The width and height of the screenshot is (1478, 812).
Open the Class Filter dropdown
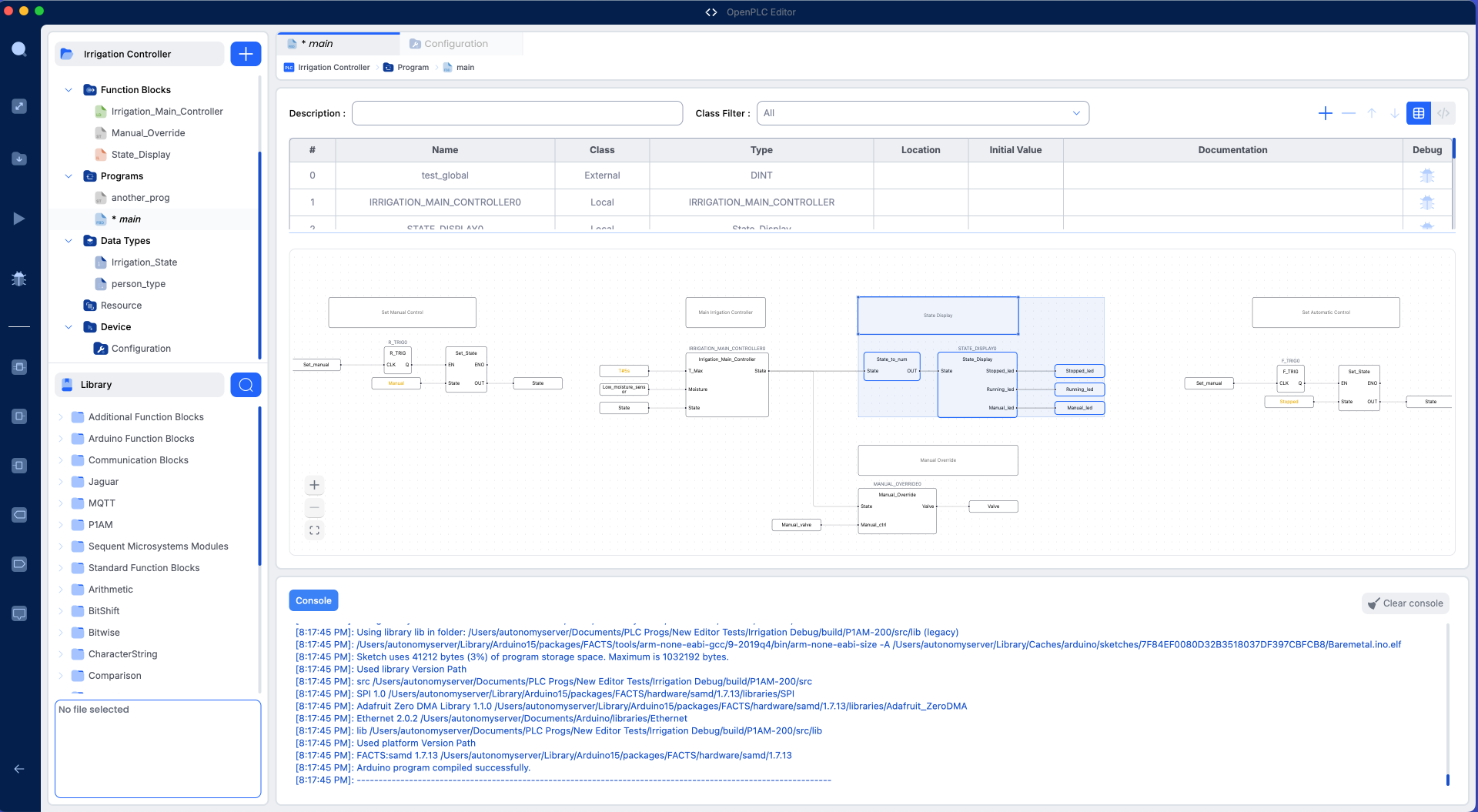(922, 113)
